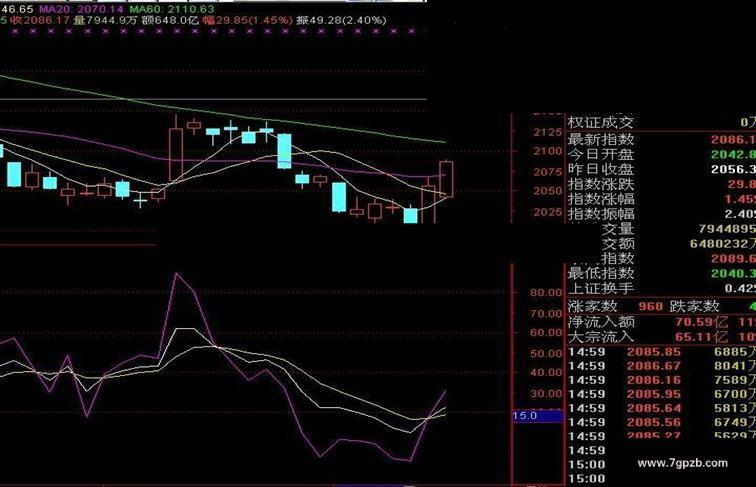
Task: Select the tick row priced 2086.16
Action: 662,380
